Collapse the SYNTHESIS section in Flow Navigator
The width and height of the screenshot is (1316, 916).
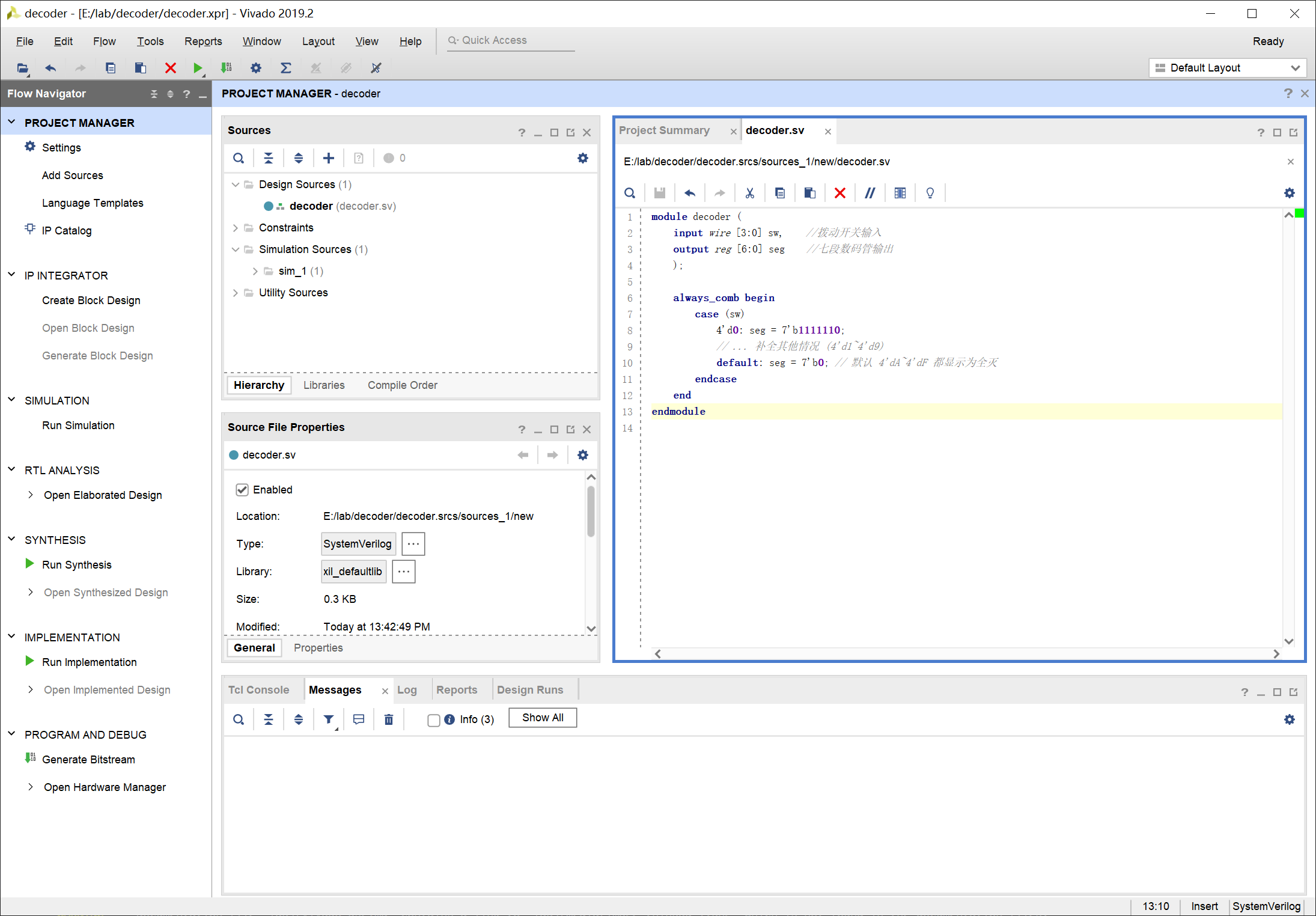[x=11, y=539]
